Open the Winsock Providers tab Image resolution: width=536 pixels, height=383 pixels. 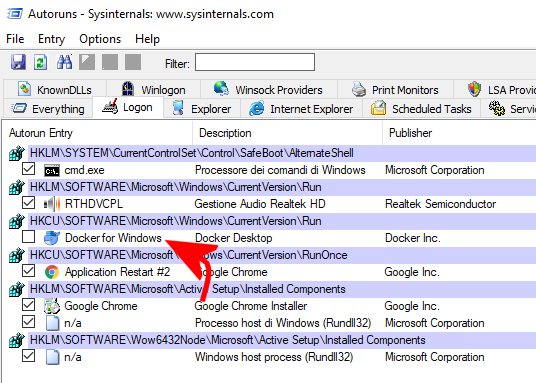tap(269, 90)
